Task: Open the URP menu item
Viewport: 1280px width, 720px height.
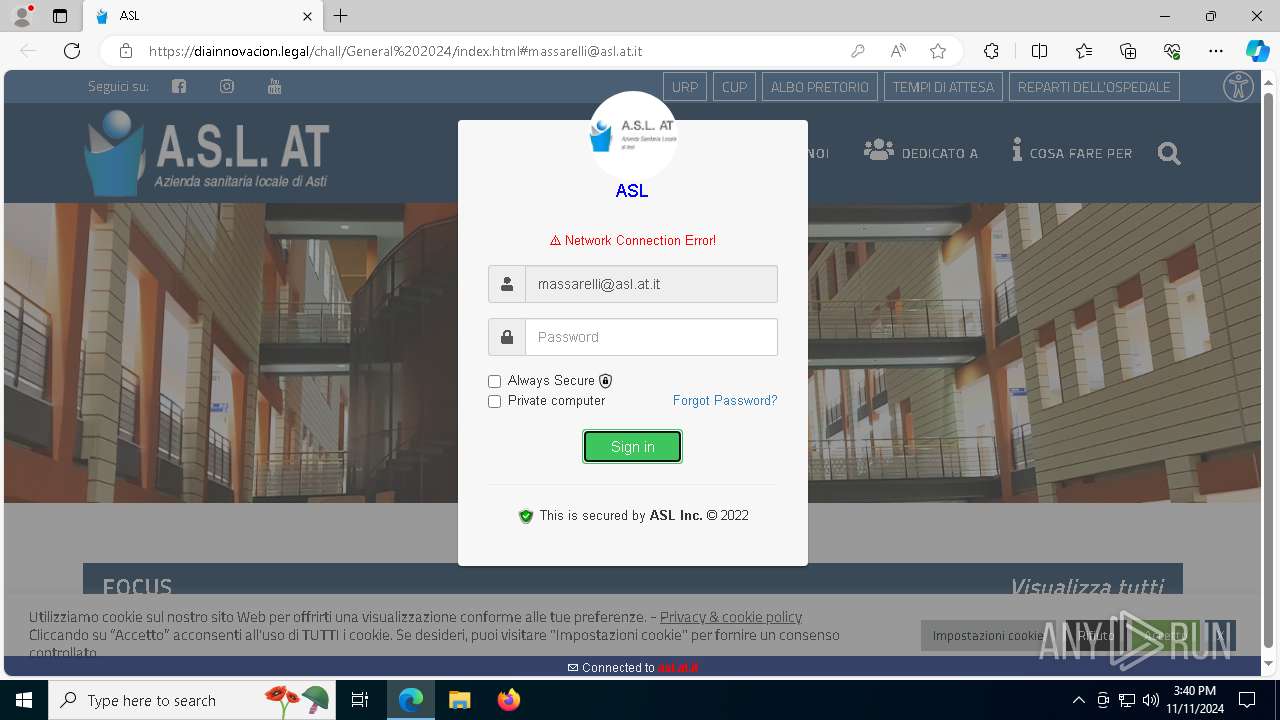Action: [685, 87]
